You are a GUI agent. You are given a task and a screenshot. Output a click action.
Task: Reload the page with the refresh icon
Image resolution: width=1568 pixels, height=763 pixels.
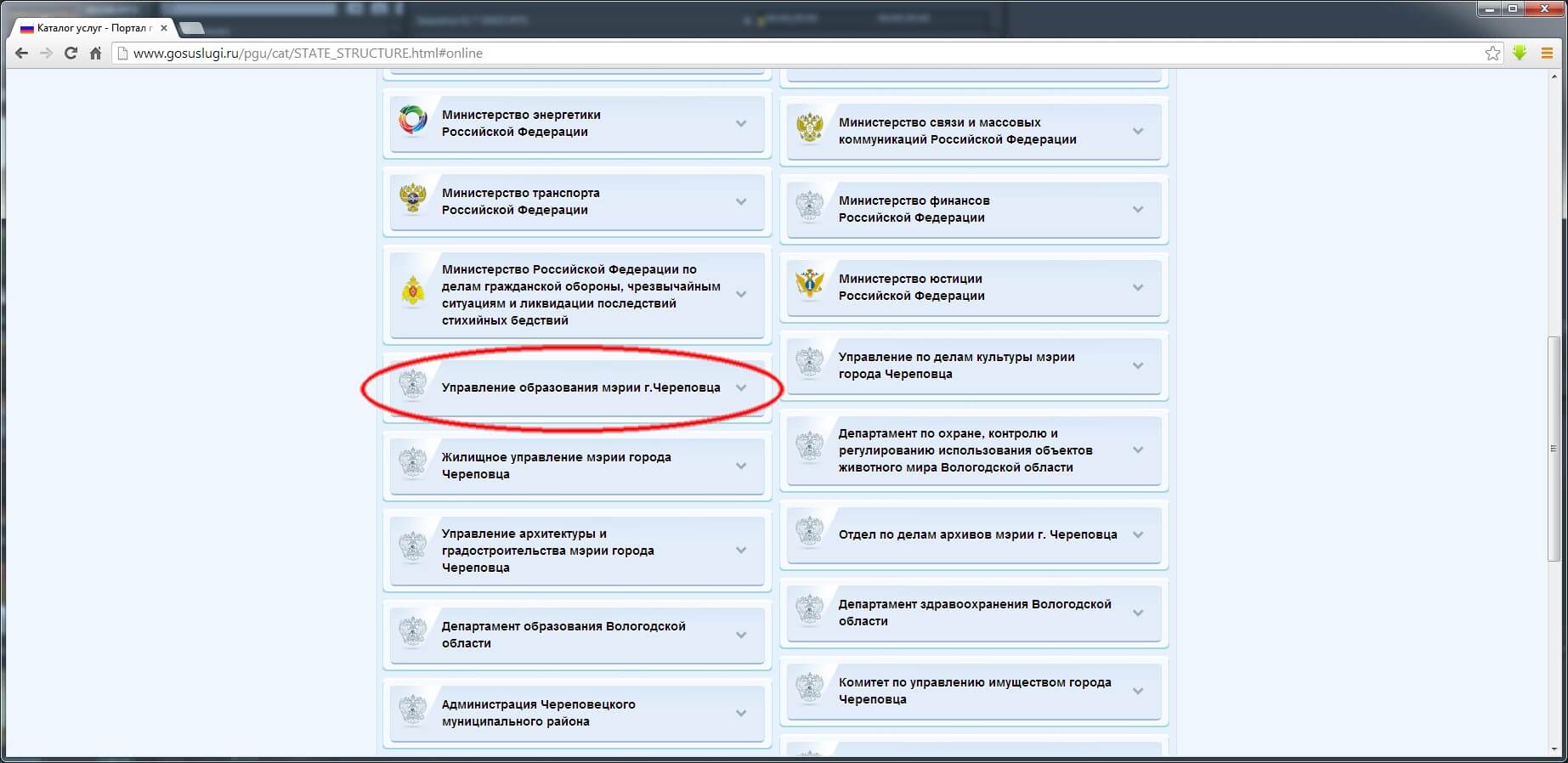click(71, 53)
